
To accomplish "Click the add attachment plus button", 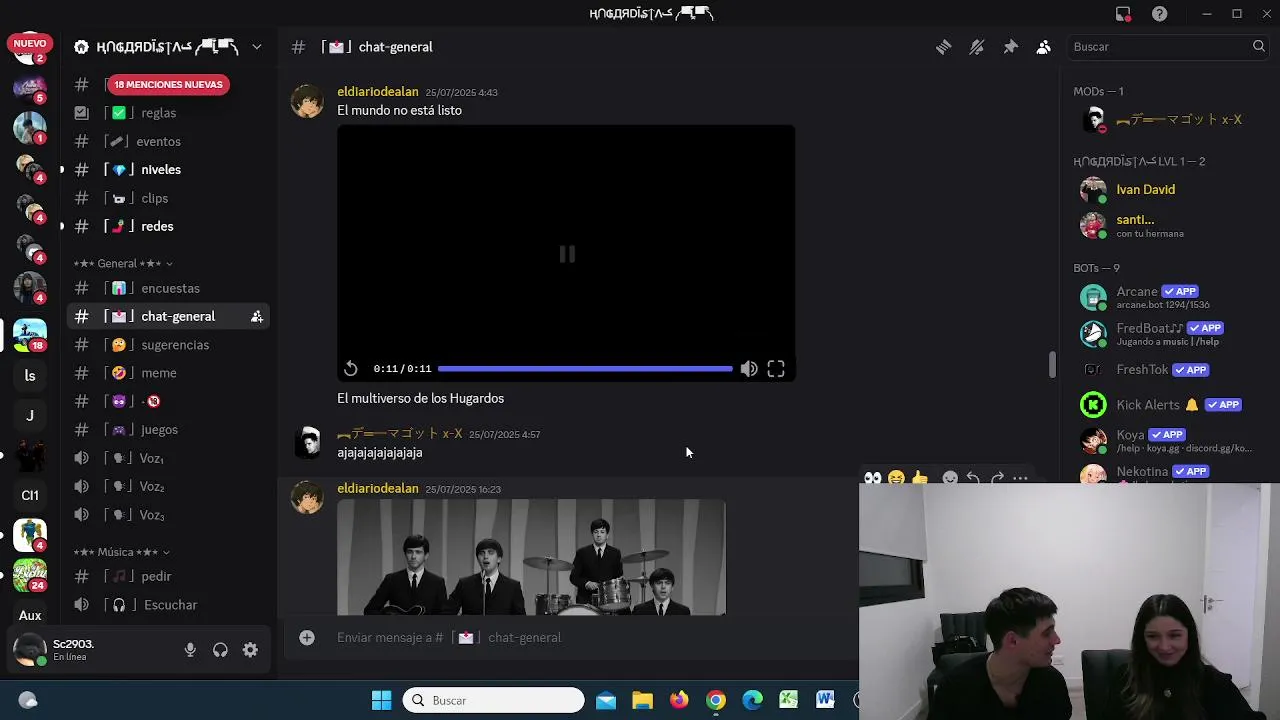I will pos(307,637).
